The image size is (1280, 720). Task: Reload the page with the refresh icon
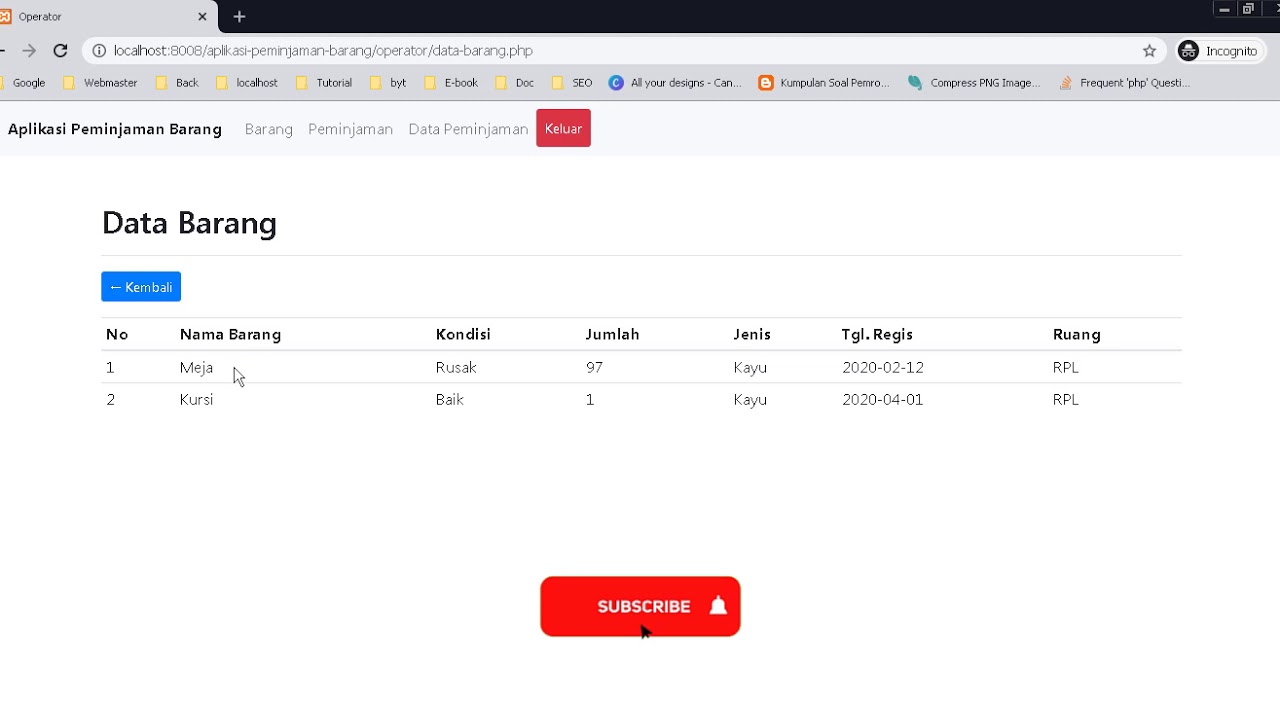pyautogui.click(x=60, y=51)
